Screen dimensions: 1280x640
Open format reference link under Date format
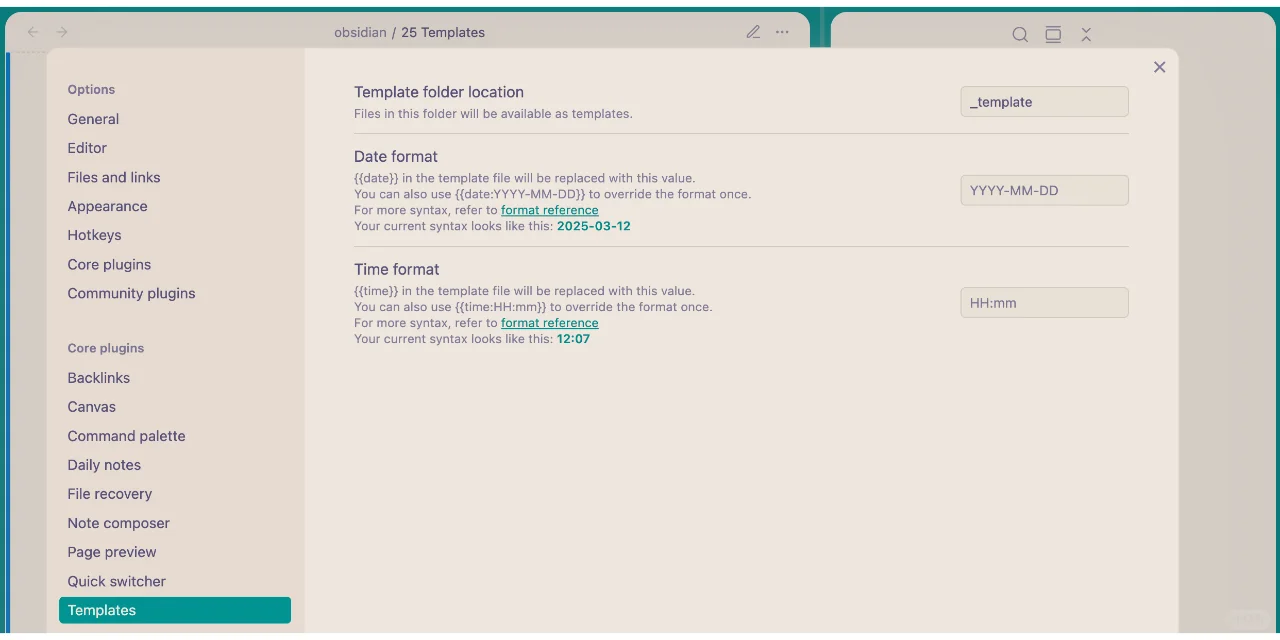pos(550,210)
